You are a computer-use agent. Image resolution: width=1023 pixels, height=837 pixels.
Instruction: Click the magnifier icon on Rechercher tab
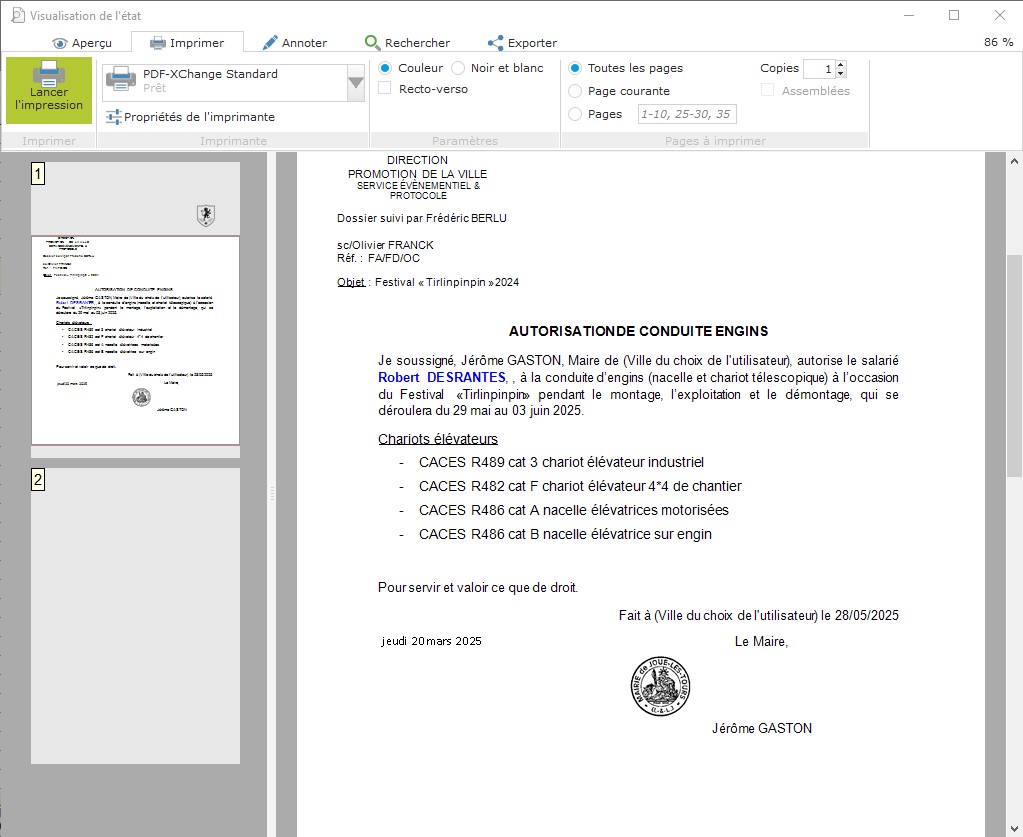click(372, 43)
